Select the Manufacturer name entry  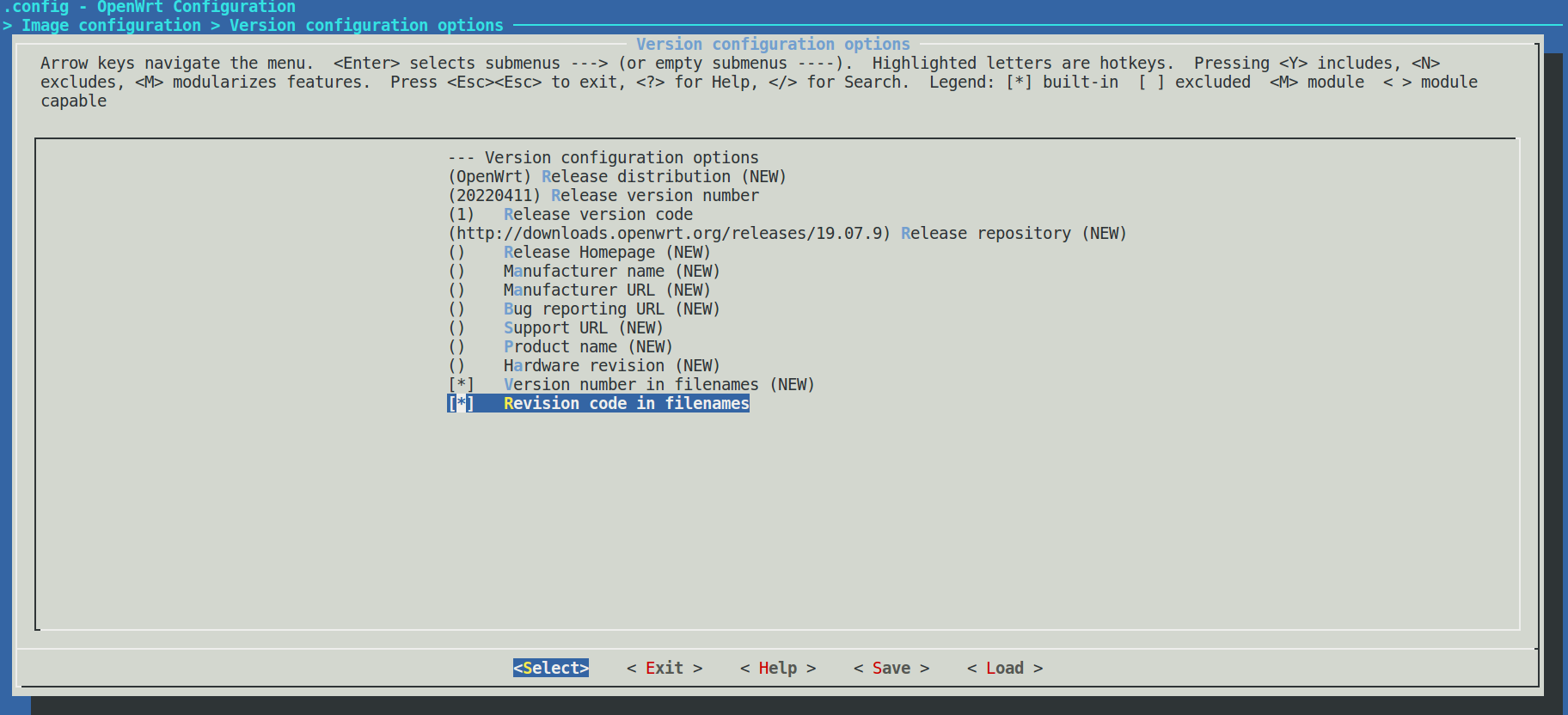[x=585, y=272]
